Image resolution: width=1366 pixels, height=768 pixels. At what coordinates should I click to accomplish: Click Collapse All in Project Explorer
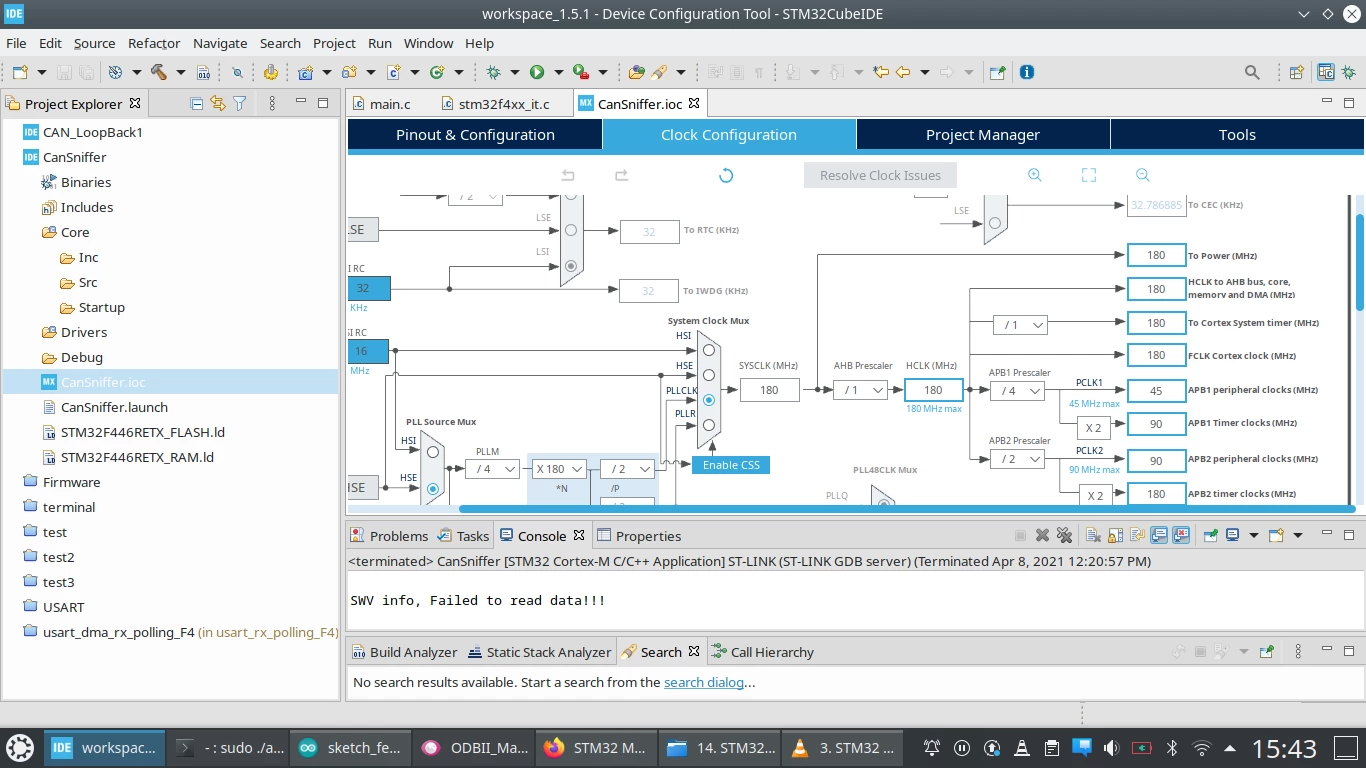pyautogui.click(x=196, y=103)
